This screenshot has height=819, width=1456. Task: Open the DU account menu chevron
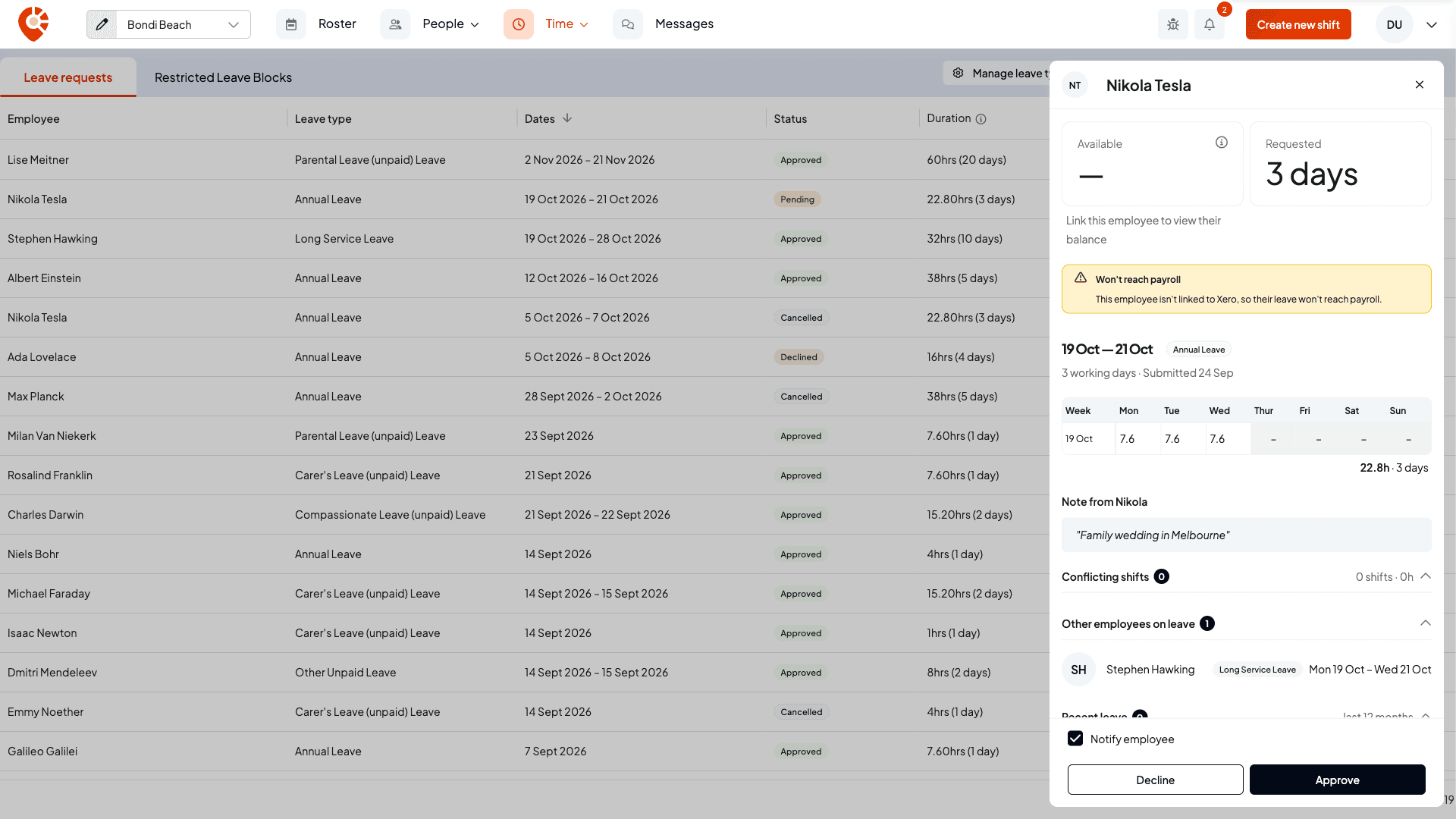(x=1432, y=24)
